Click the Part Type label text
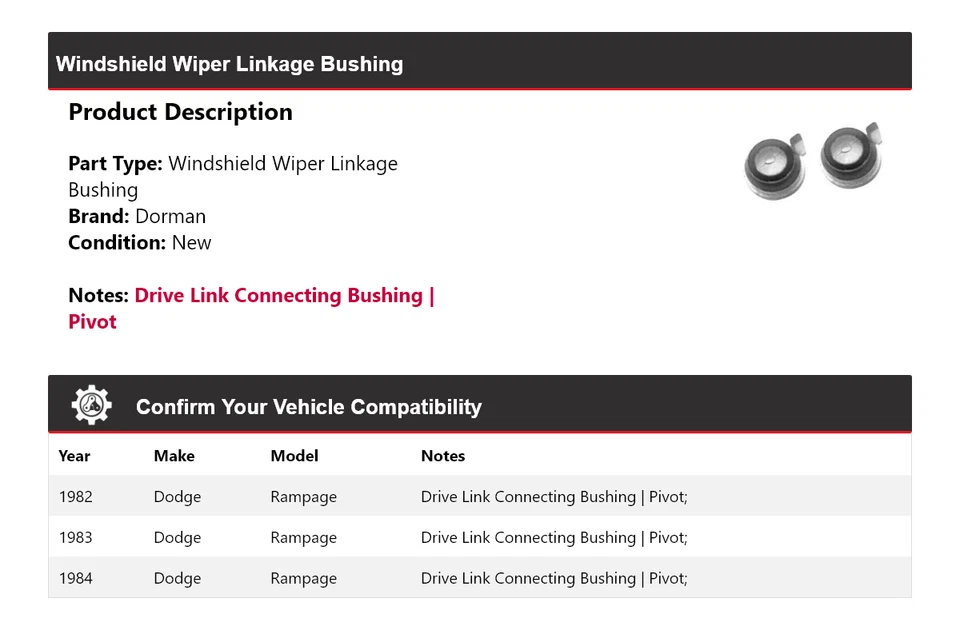The height and width of the screenshot is (630, 960). coord(115,164)
